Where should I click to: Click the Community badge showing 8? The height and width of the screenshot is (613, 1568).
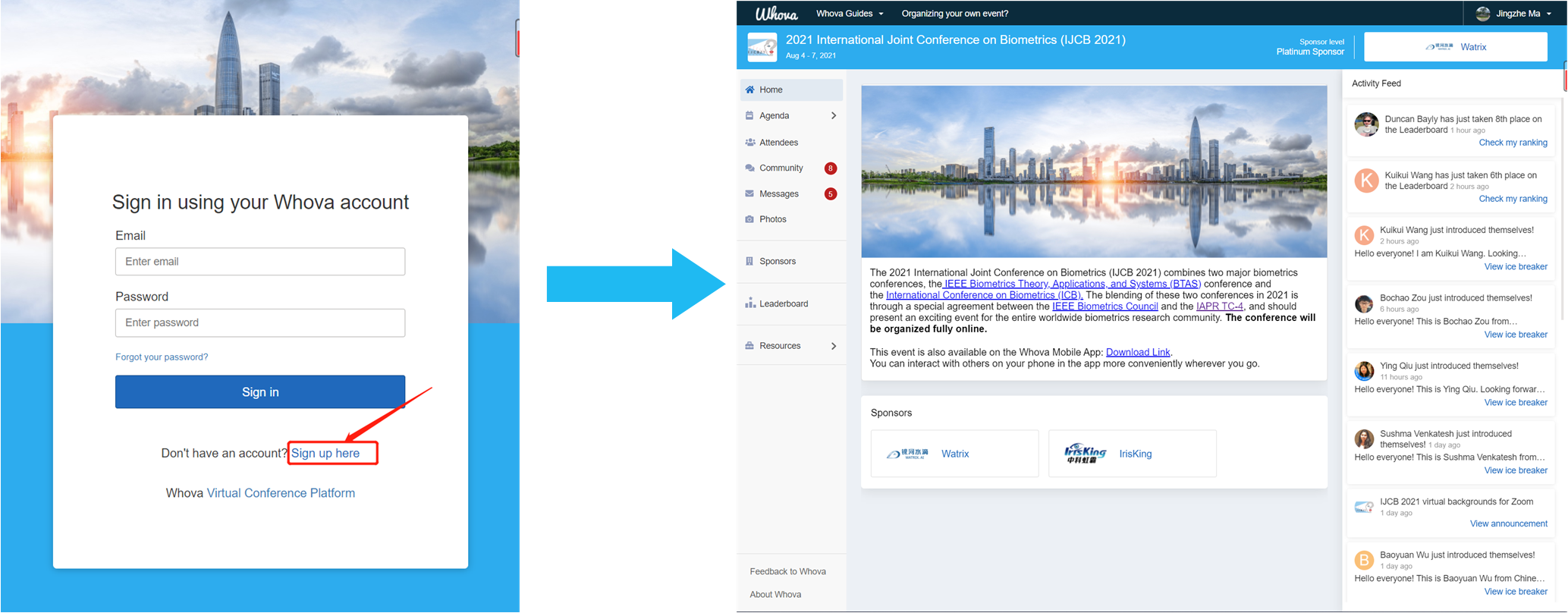[x=831, y=168]
